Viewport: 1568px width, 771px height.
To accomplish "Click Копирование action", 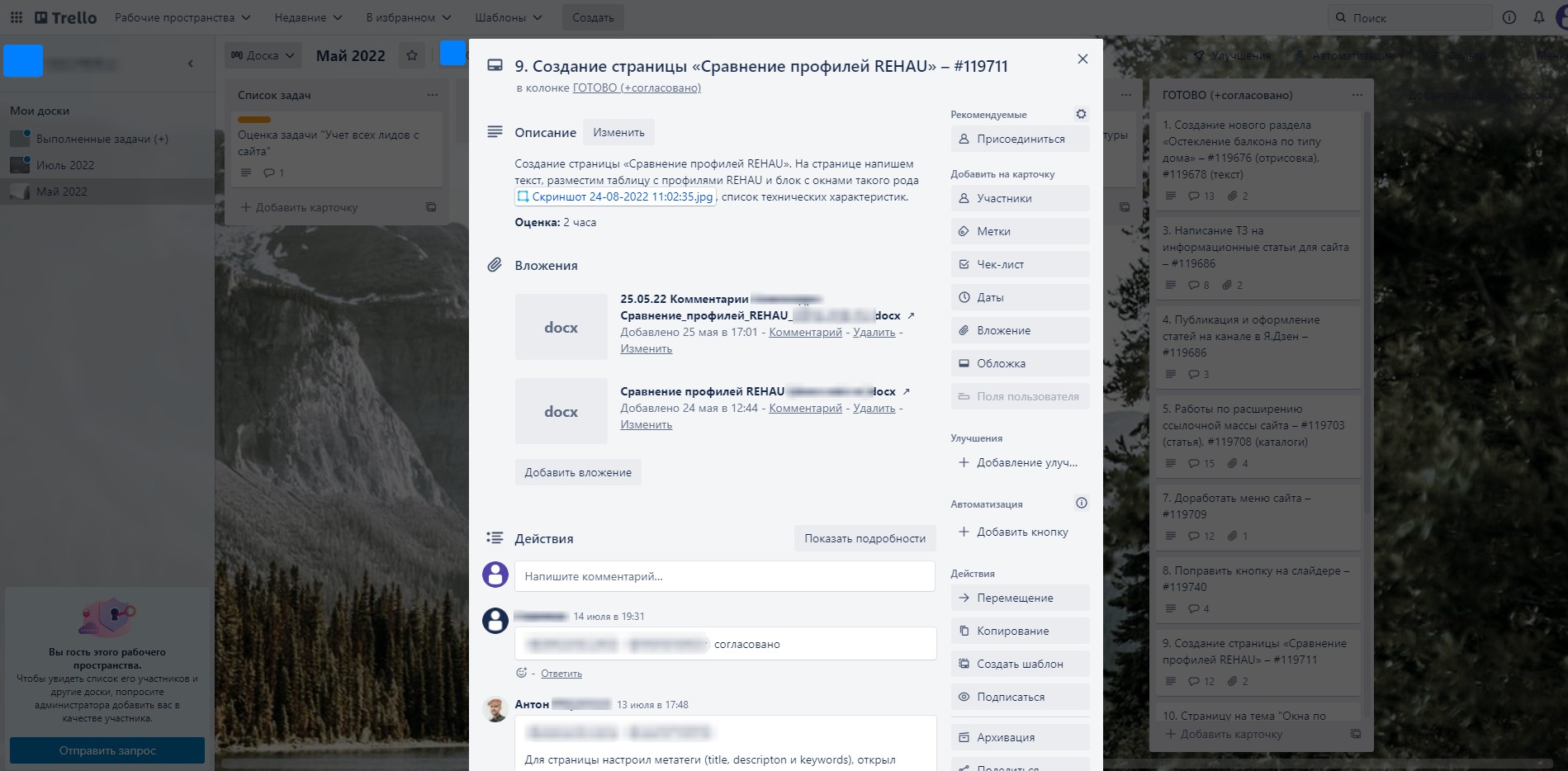I will tap(1020, 631).
